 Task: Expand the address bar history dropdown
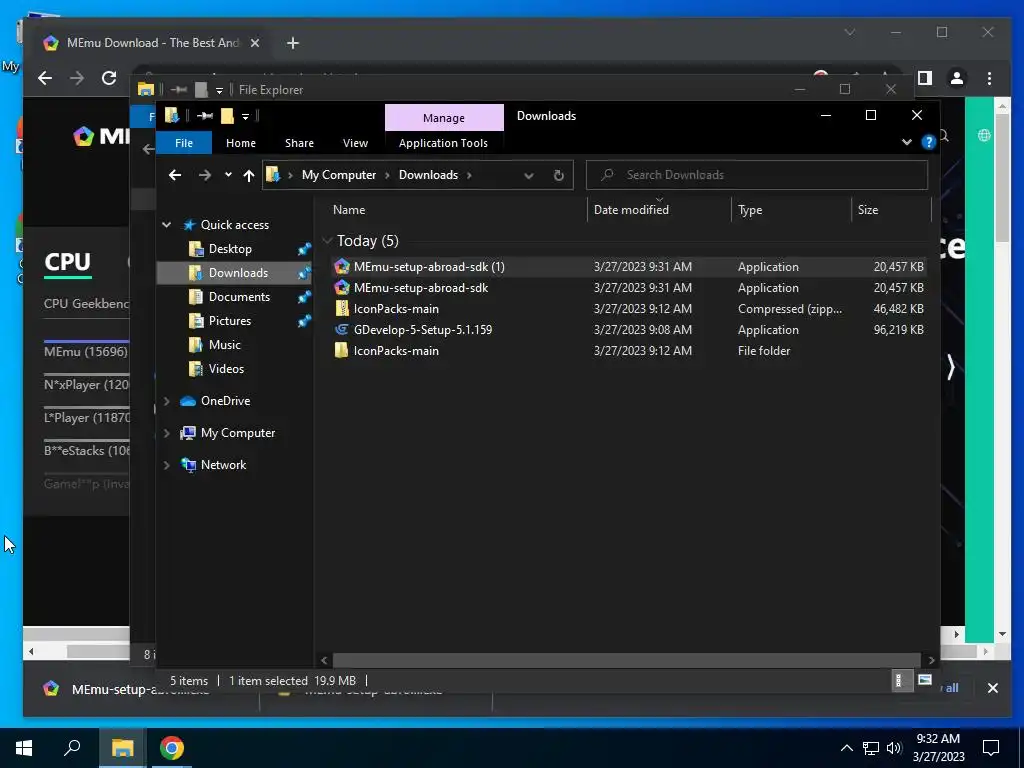coord(528,175)
